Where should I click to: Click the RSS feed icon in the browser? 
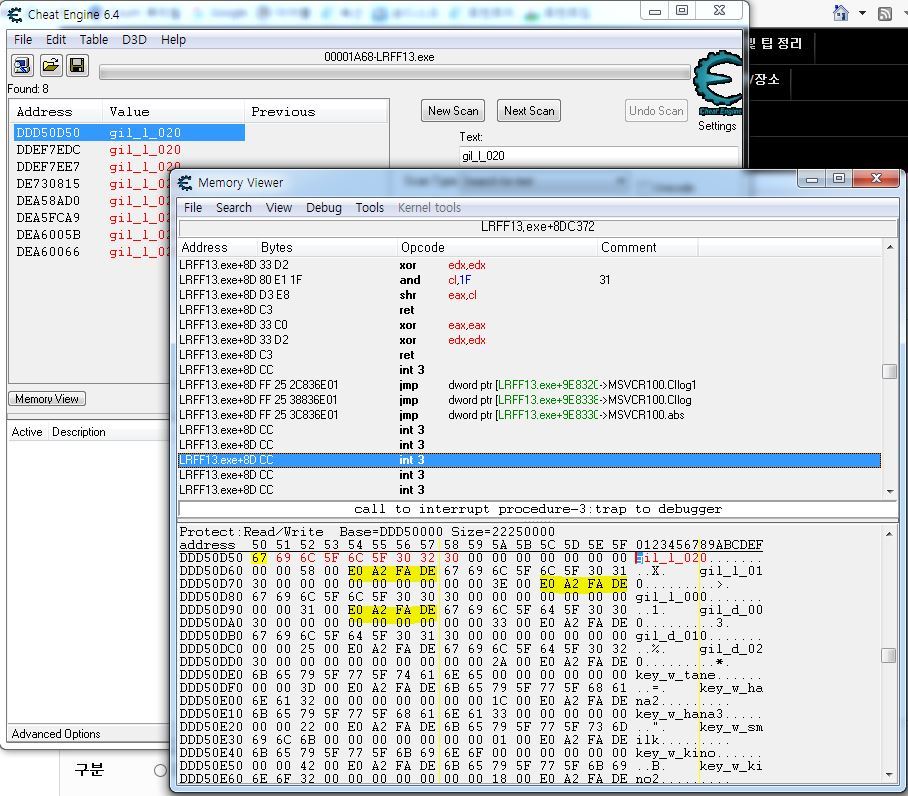point(885,13)
